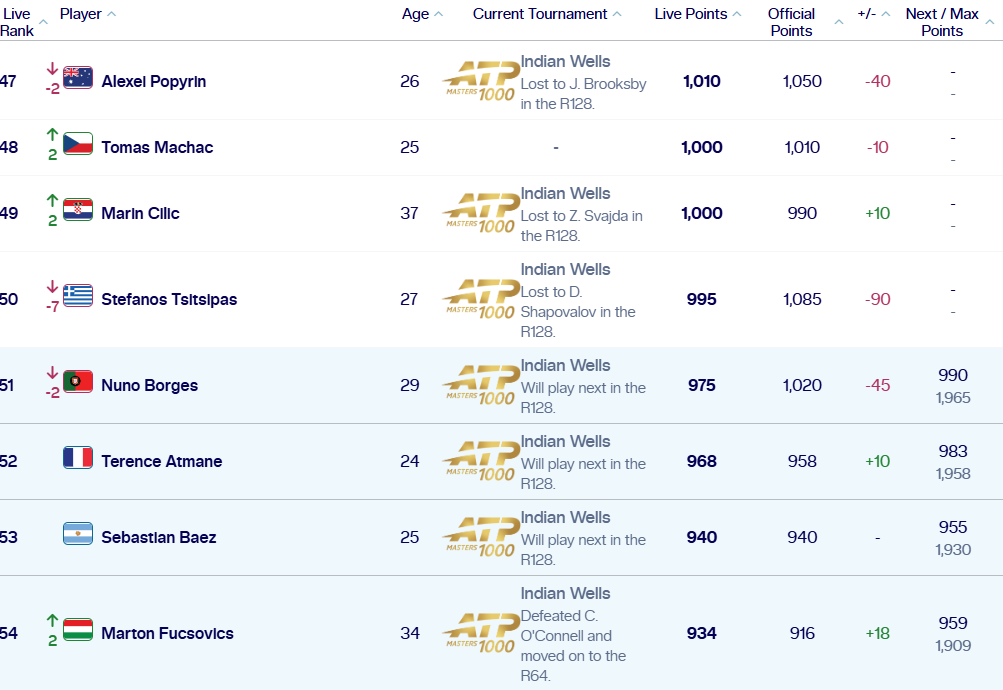Open Stefanos Tsitsipas player profile link
Image resolution: width=1003 pixels, height=690 pixels.
point(169,299)
